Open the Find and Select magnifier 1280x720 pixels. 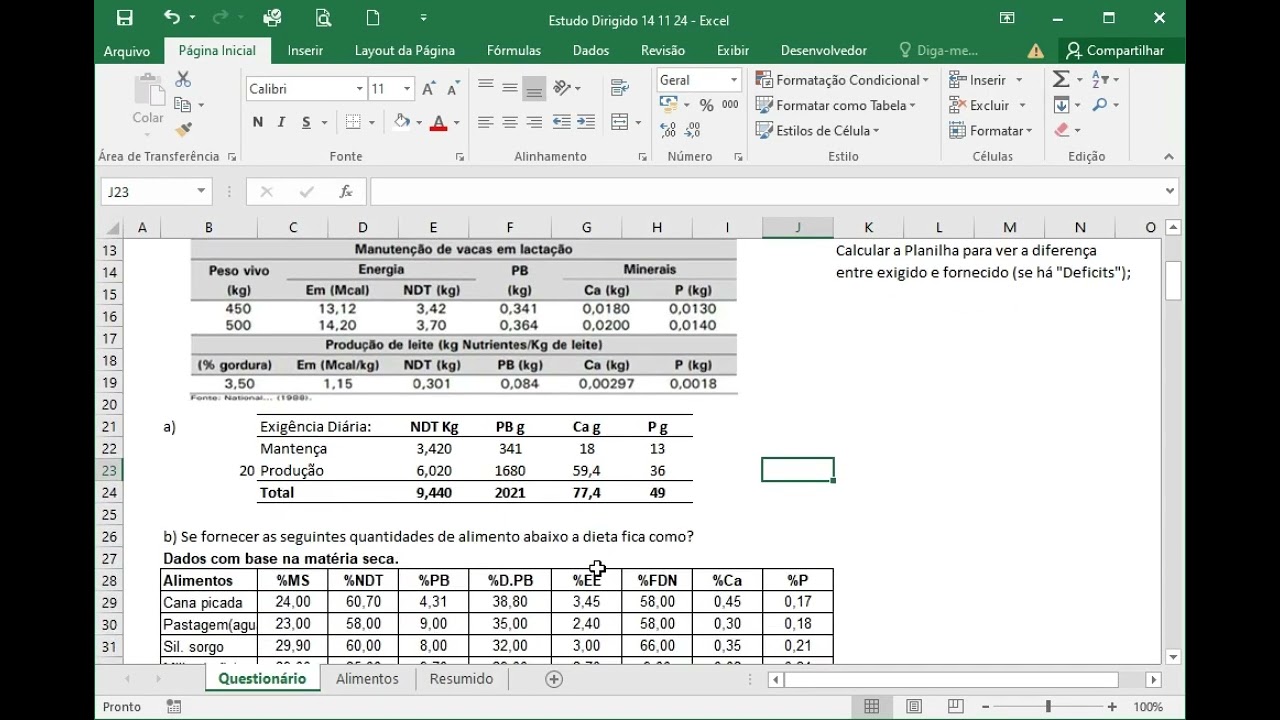pos(1100,104)
